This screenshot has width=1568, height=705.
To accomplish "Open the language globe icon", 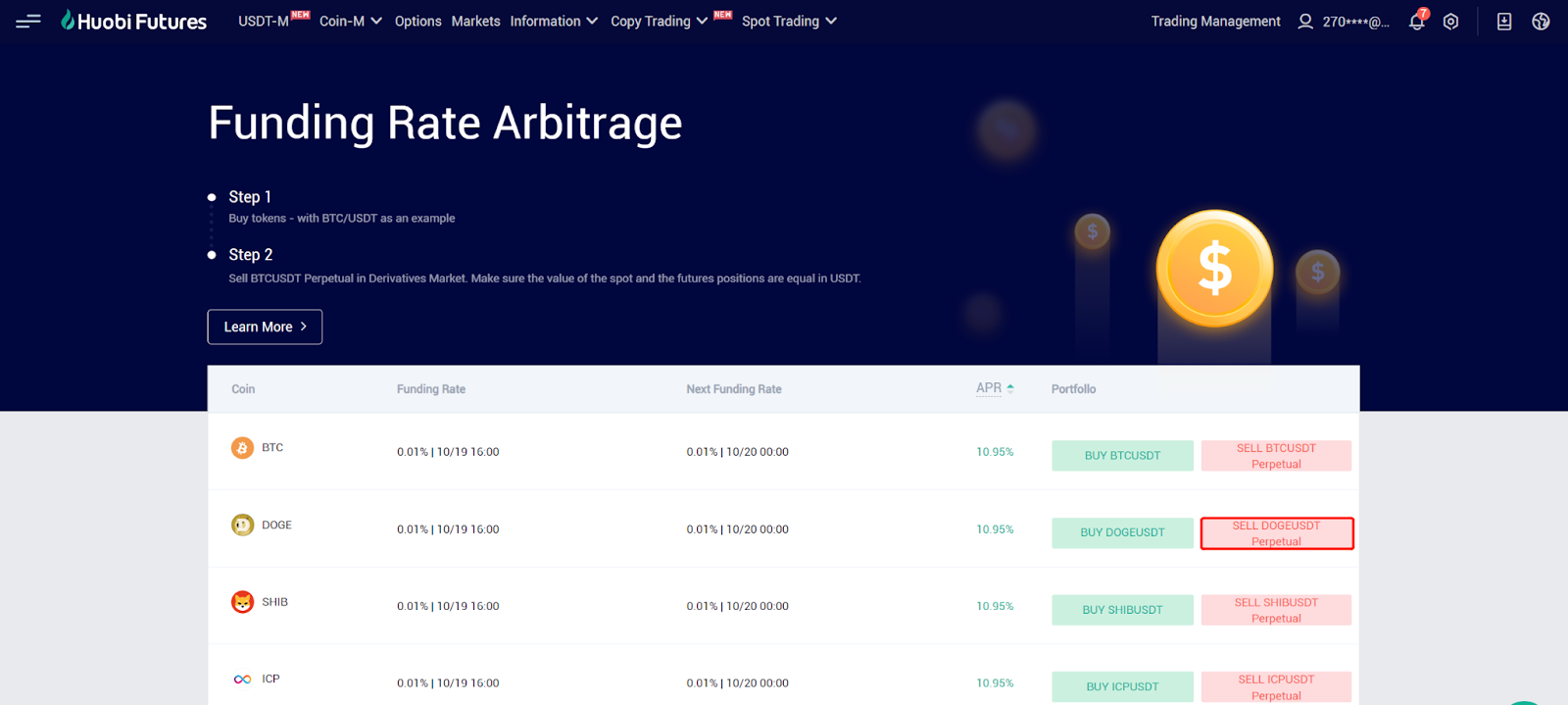I will 1541,22.
